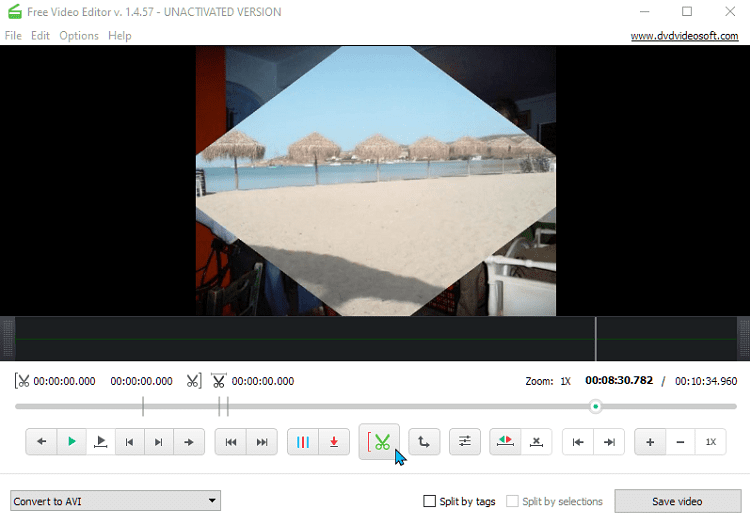Go to the previous frame
The width and height of the screenshot is (750, 514).
(x=129, y=442)
